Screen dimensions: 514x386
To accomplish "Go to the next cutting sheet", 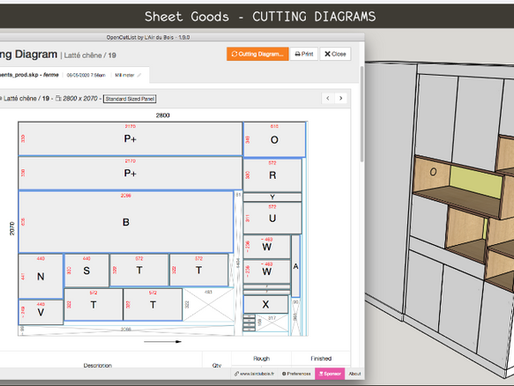I will tap(341, 98).
